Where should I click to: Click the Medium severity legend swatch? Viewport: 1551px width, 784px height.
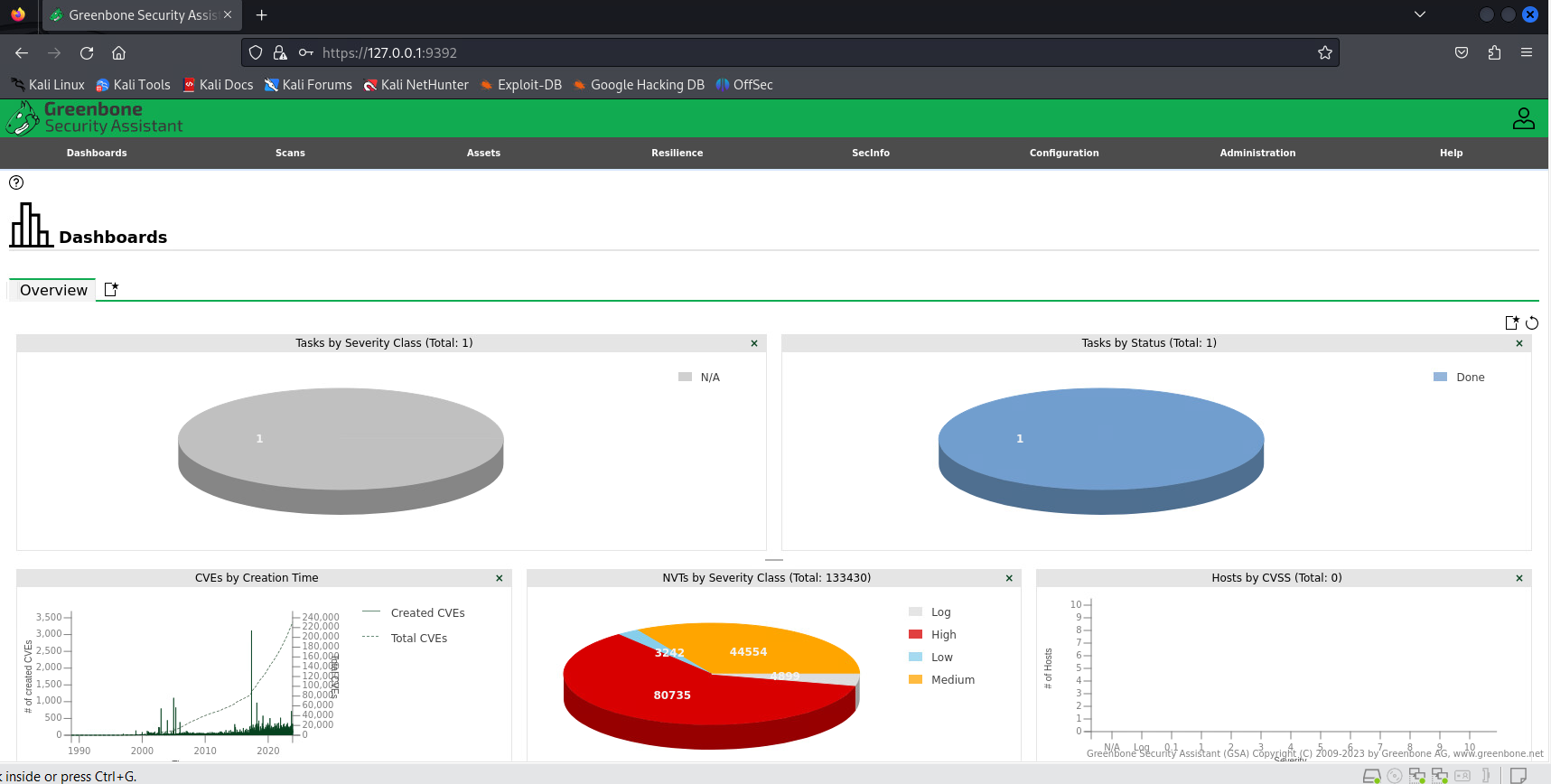pos(915,679)
